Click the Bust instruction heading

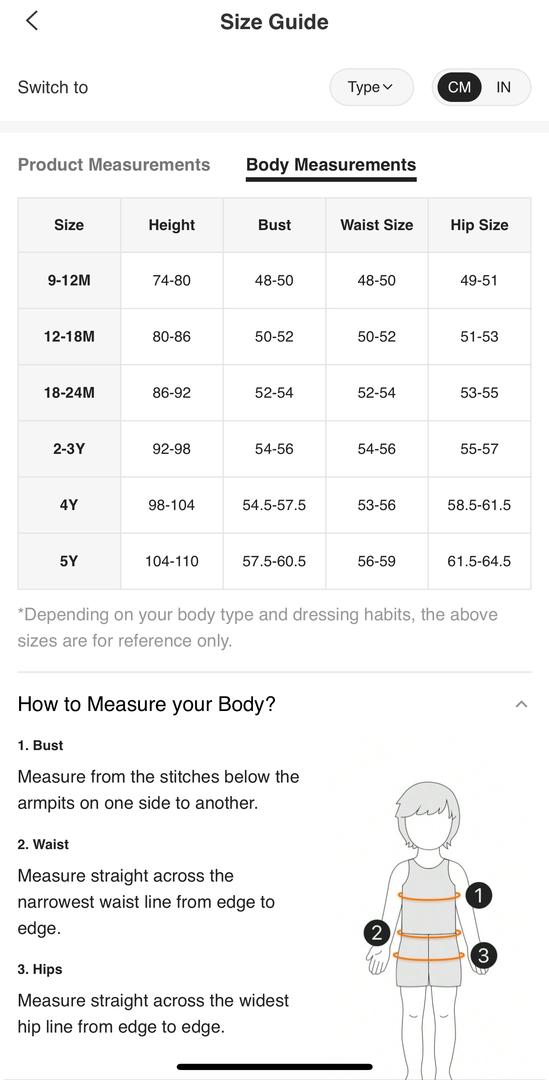pos(40,745)
